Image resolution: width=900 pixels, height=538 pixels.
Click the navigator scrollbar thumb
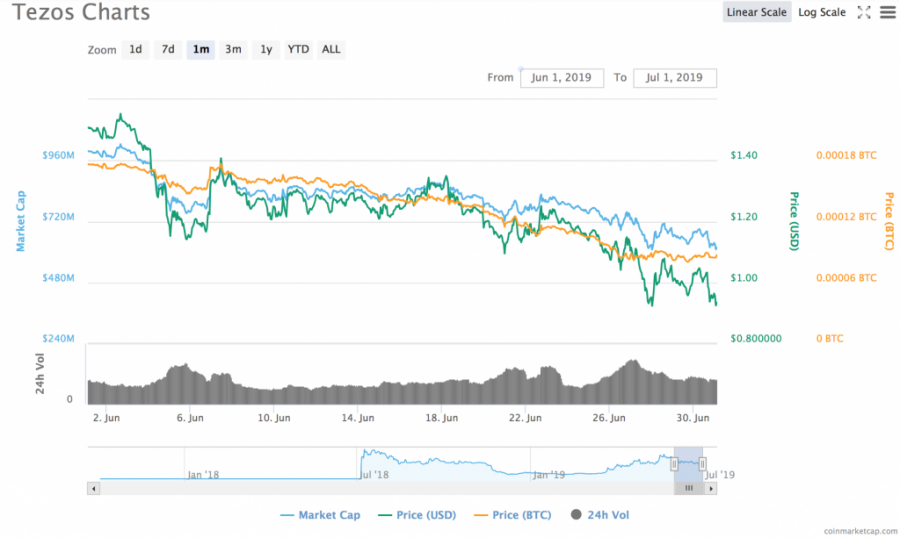click(689, 489)
